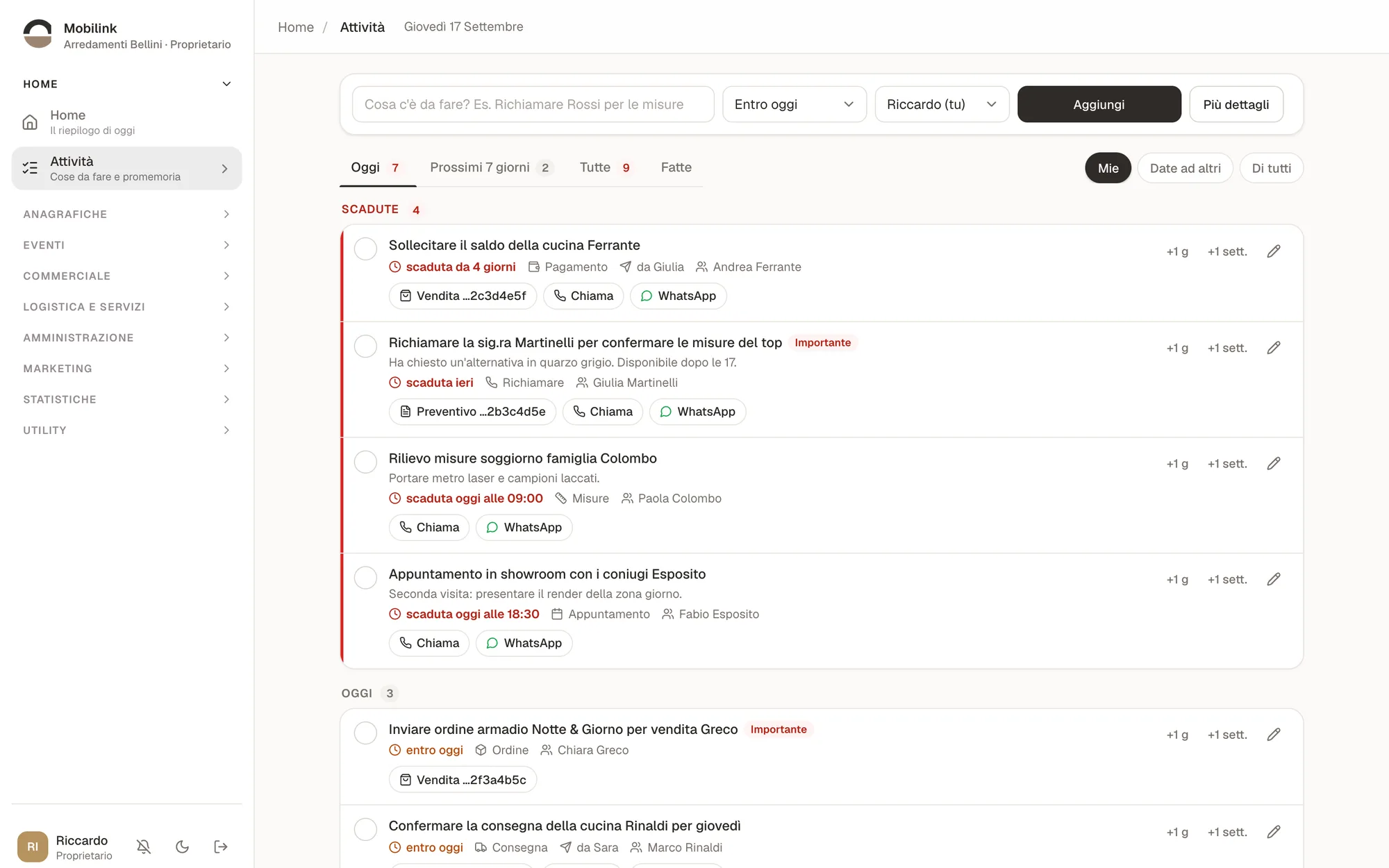Open WhatsApp for the Ferrante task
1389x868 pixels.
pyautogui.click(x=678, y=296)
